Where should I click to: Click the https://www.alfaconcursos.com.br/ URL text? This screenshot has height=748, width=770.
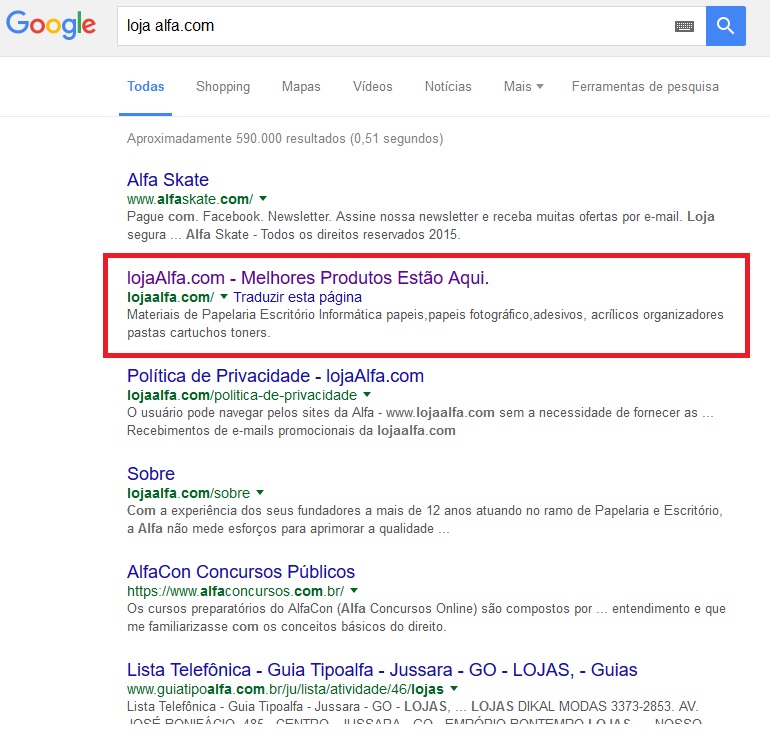[x=236, y=591]
